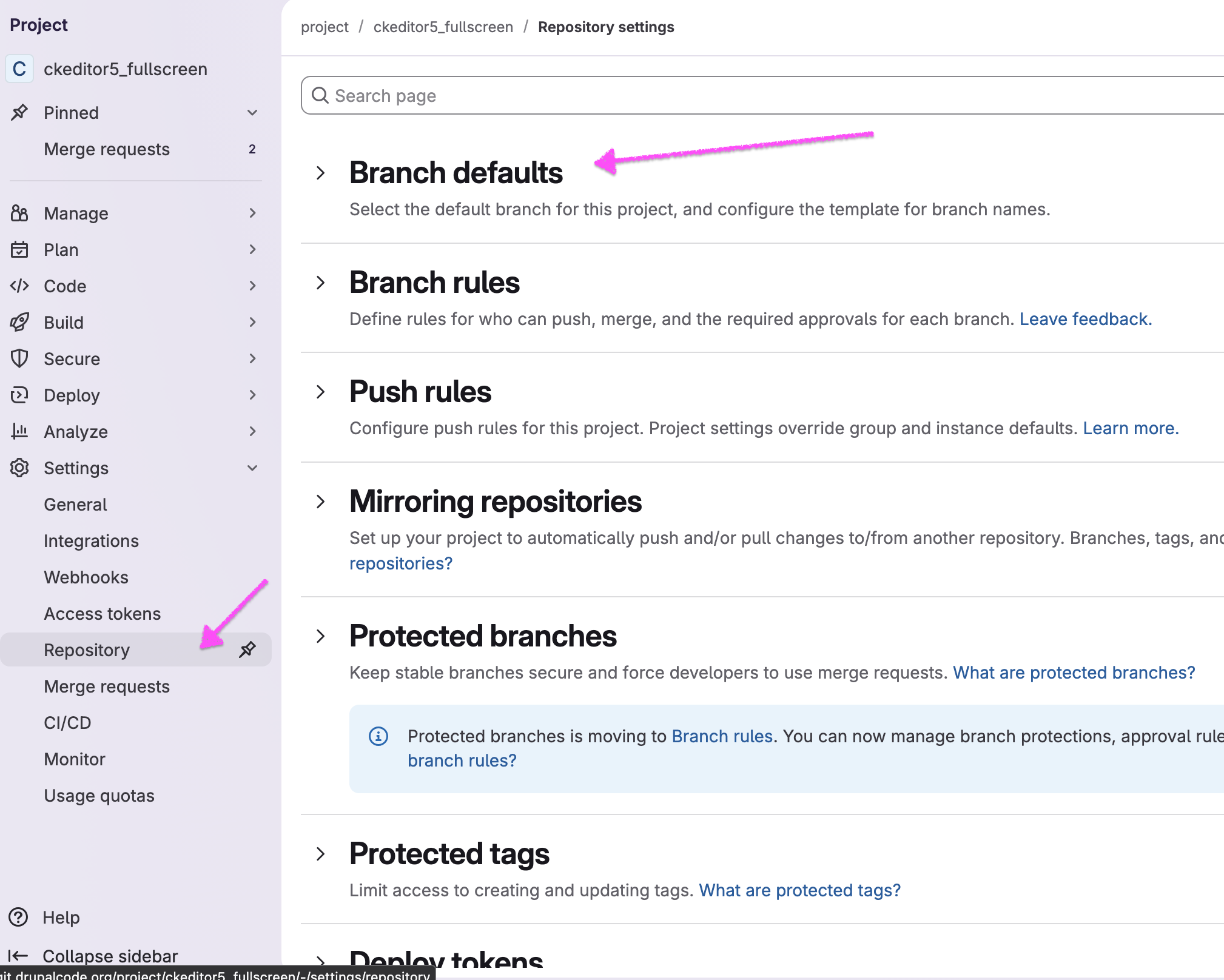Viewport: 1224px width, 980px height.
Task: Open Settings via the gear icon
Action: pyautogui.click(x=19, y=468)
